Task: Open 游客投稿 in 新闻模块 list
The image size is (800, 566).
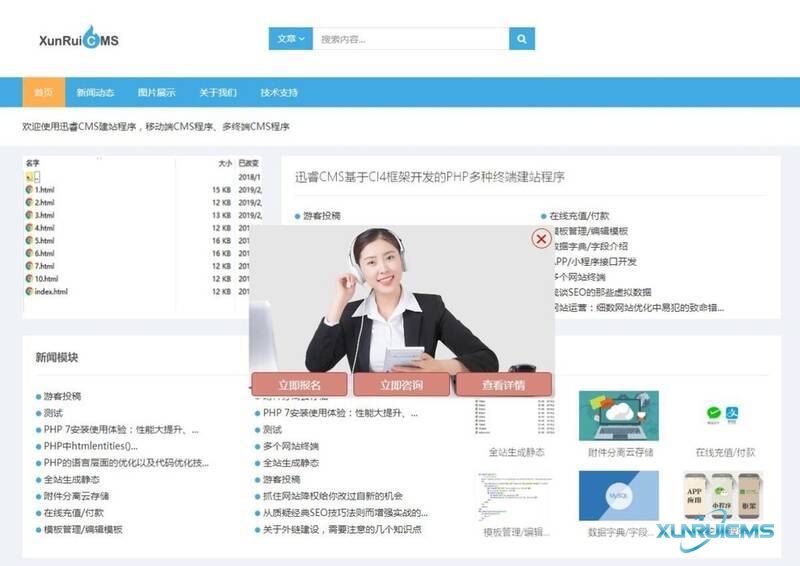Action: point(62,396)
